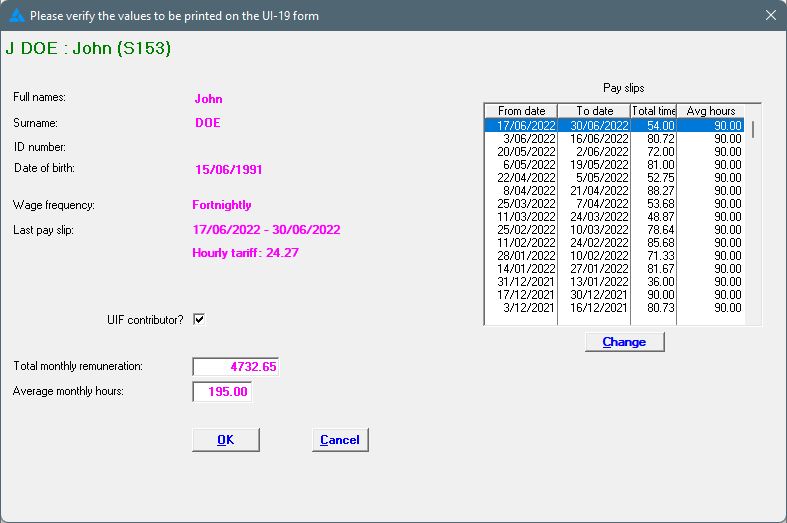Viewport: 787px width, 523px height.
Task: Click total time value 71.33
Action: point(661,256)
